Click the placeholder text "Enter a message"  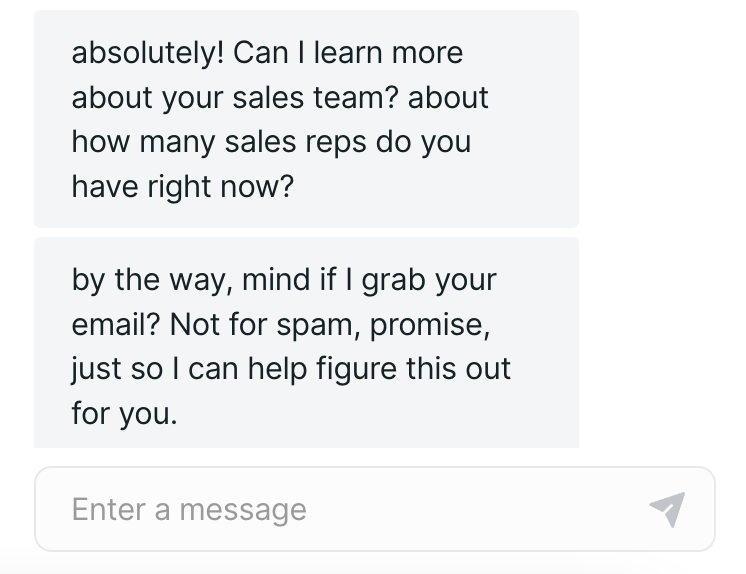pos(189,510)
